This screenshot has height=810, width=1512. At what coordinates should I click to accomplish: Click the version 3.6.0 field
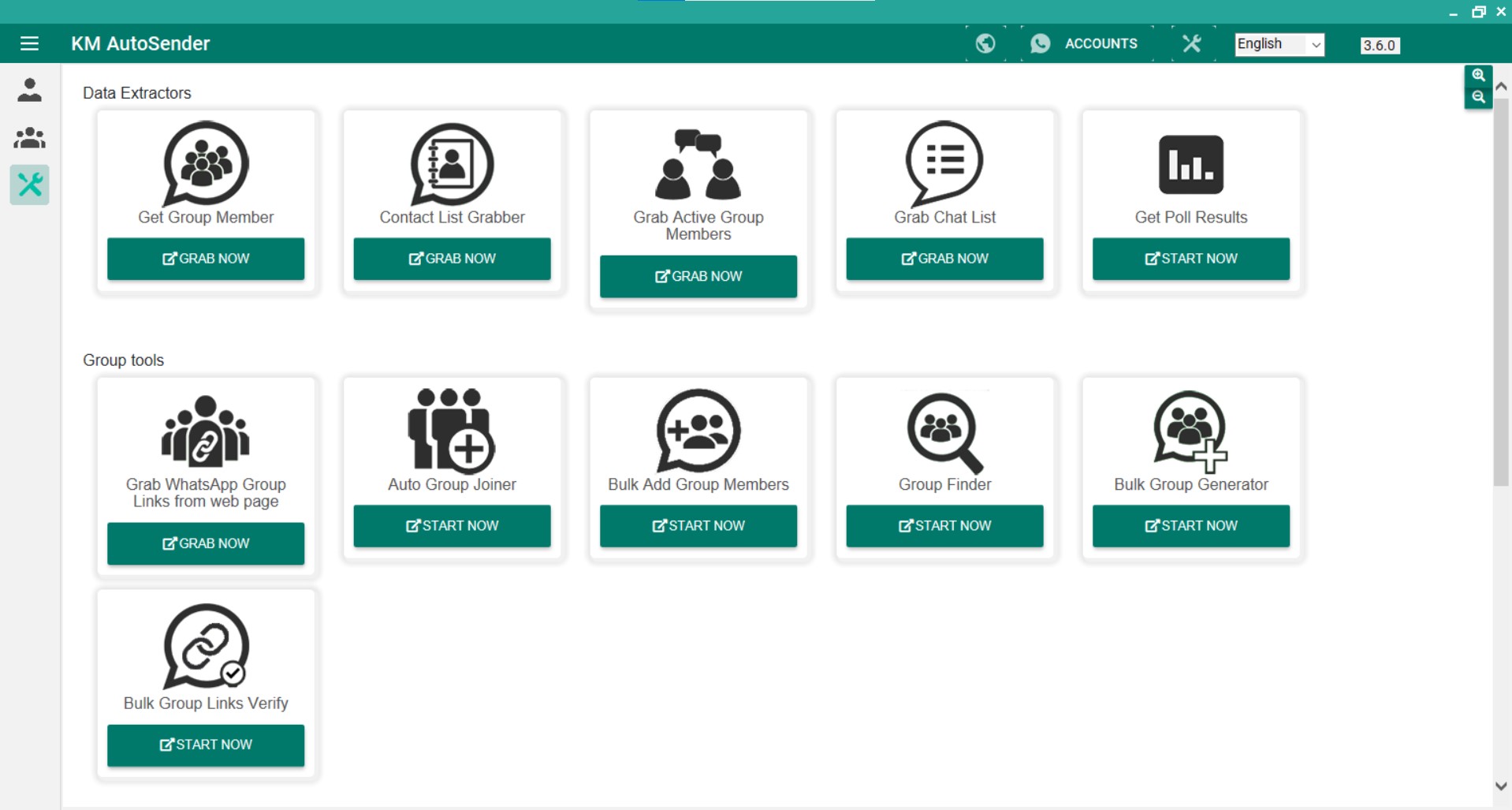coord(1380,46)
